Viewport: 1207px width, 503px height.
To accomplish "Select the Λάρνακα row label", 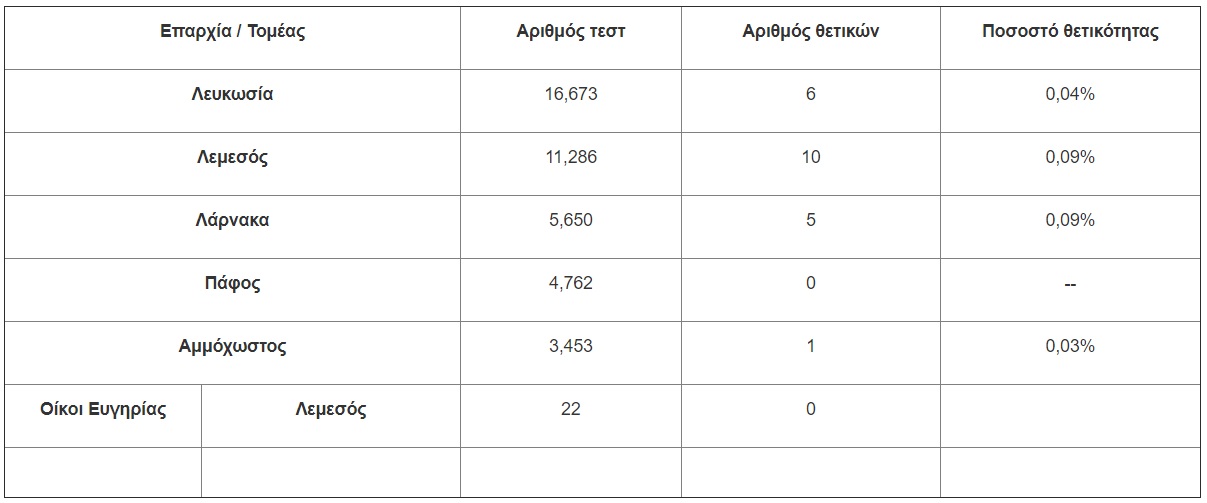I will 232,221.
